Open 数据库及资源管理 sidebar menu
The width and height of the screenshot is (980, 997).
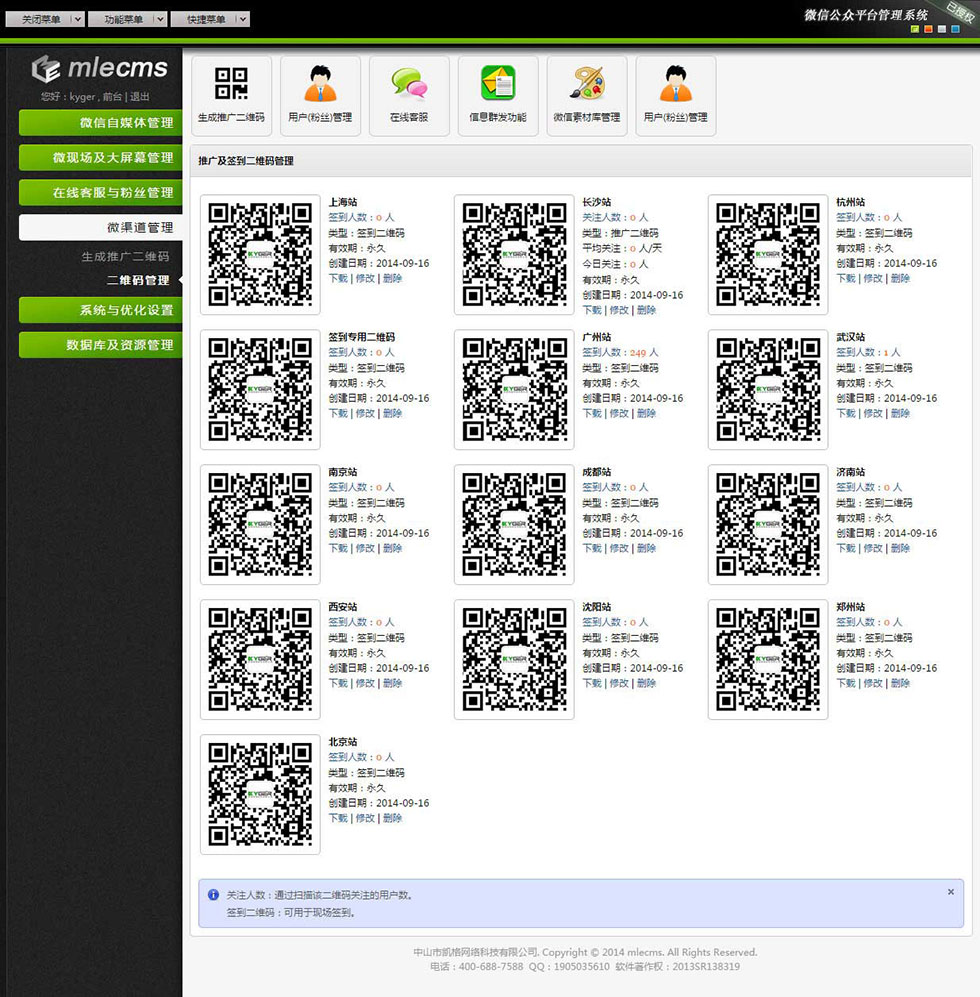pyautogui.click(x=100, y=345)
